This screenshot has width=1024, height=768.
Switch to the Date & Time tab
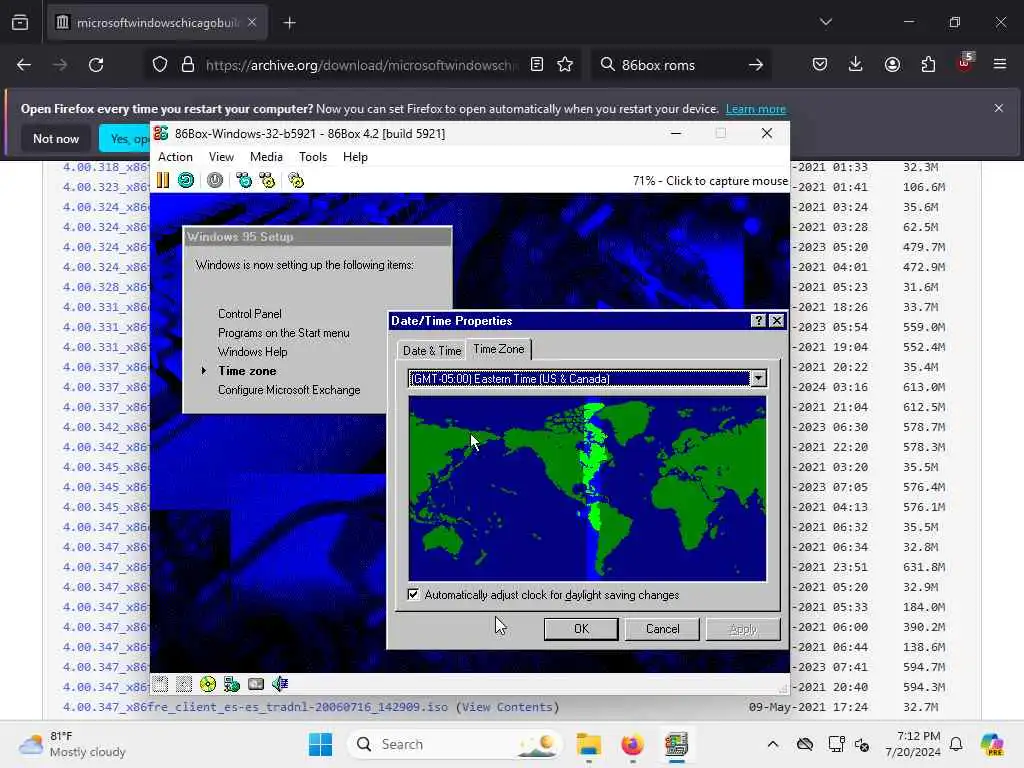click(432, 351)
